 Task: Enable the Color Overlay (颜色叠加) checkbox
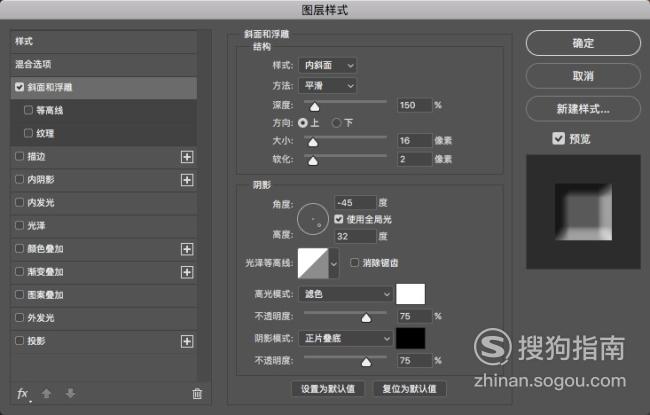(19, 248)
